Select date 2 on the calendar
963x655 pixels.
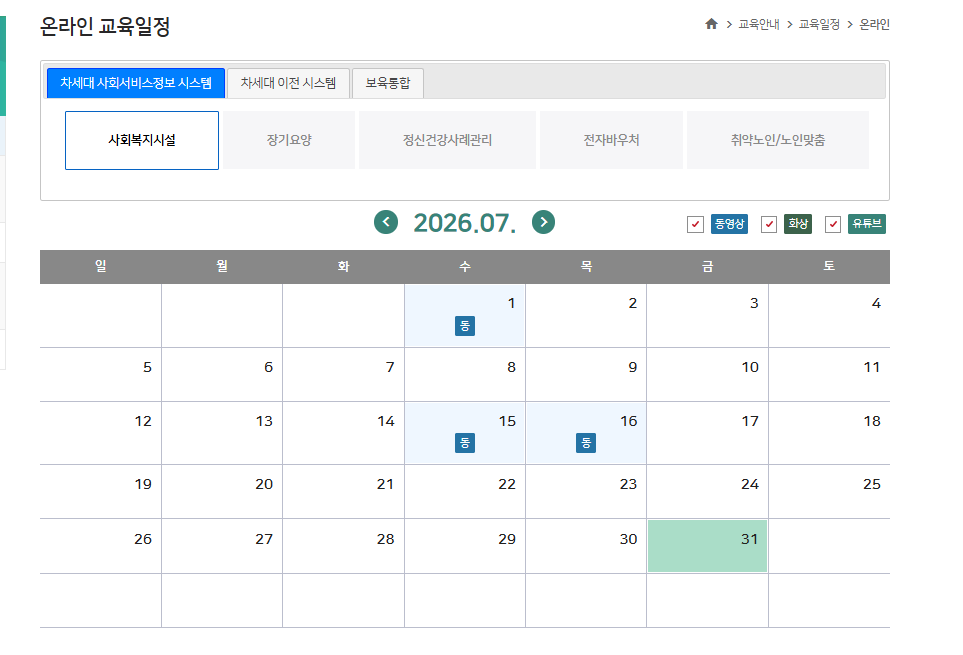pyautogui.click(x=586, y=316)
